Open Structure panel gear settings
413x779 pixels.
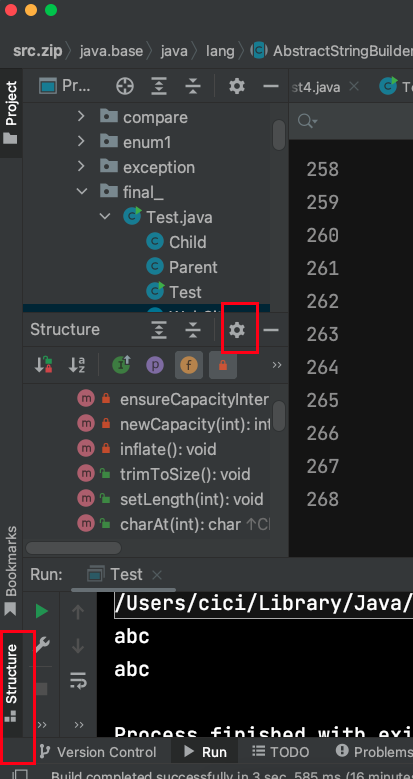[x=237, y=330]
